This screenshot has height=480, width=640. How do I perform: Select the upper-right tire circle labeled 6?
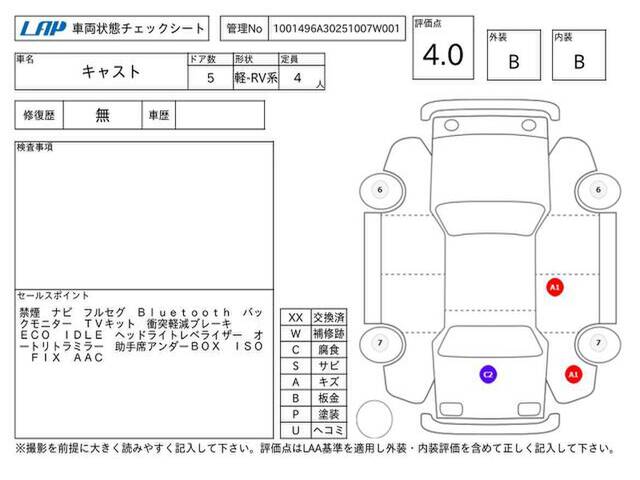[x=598, y=190]
